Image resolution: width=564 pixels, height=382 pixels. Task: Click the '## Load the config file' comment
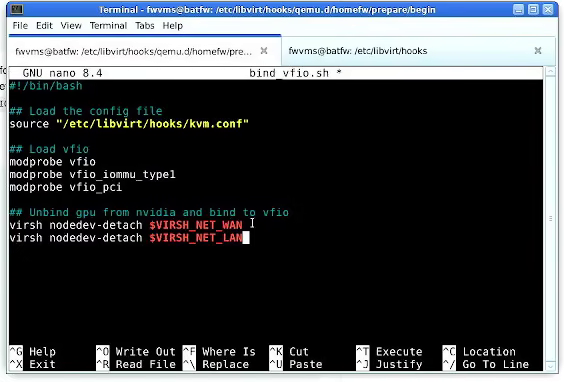pos(86,111)
